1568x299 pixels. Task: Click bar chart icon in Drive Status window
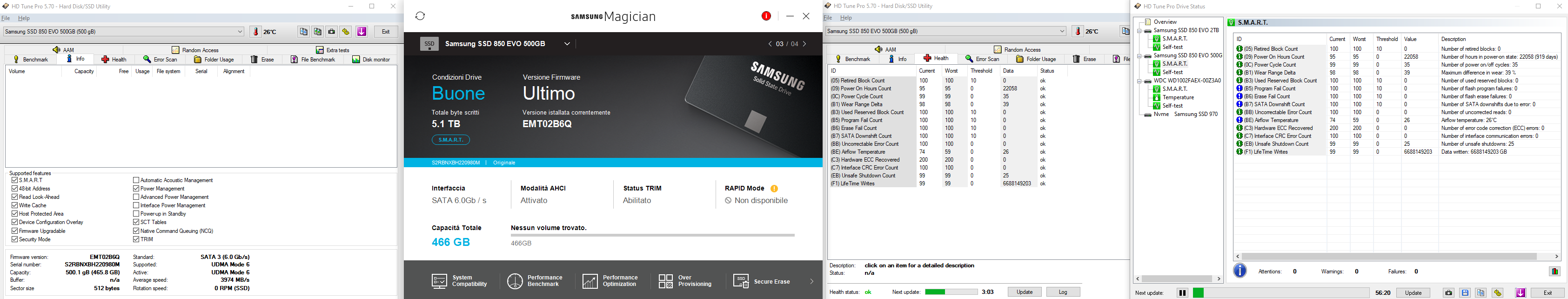click(1555, 272)
